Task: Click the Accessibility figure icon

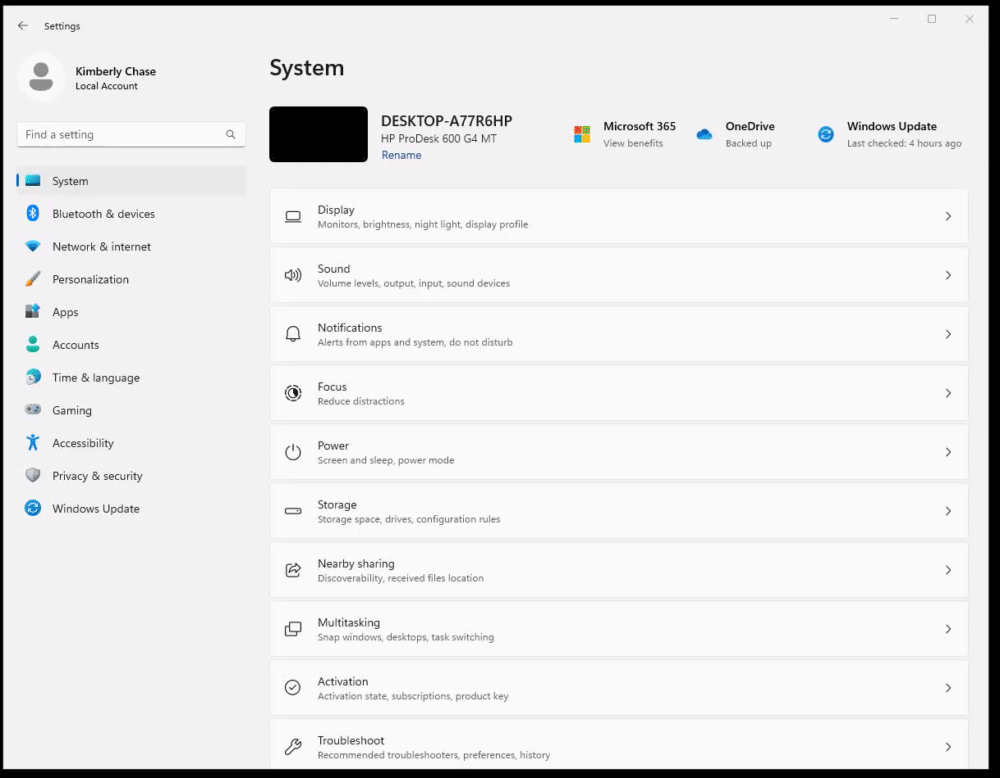Action: (x=33, y=443)
